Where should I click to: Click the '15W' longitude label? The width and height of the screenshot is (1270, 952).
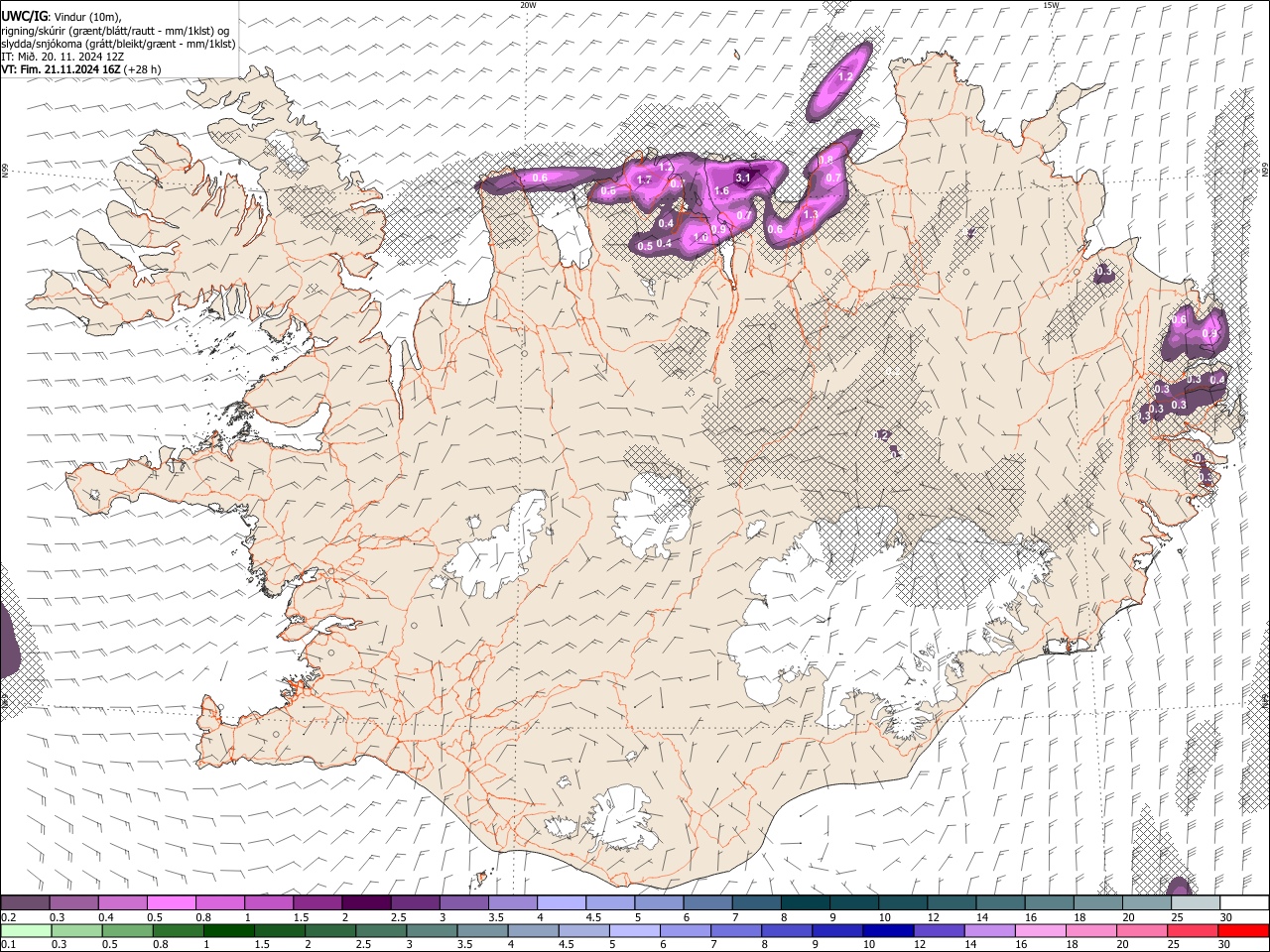(x=1050, y=5)
